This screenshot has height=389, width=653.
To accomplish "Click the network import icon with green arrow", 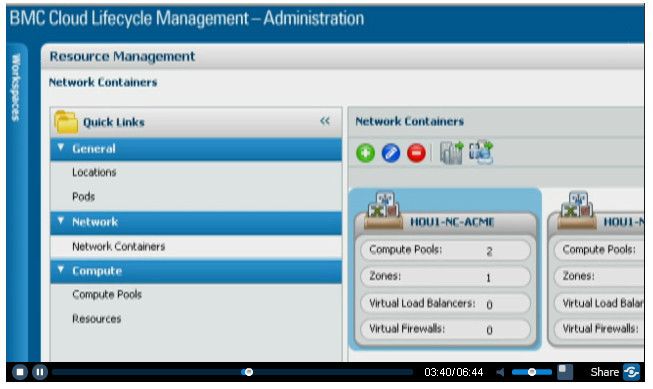I will 481,152.
